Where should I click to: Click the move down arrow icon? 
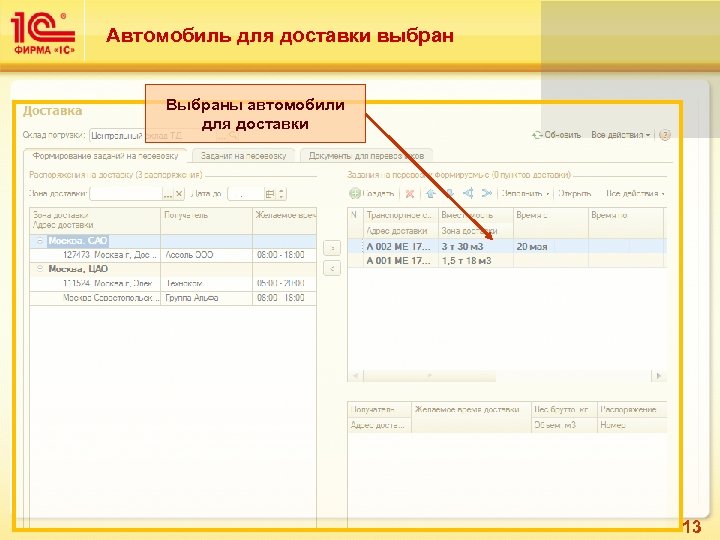(450, 193)
